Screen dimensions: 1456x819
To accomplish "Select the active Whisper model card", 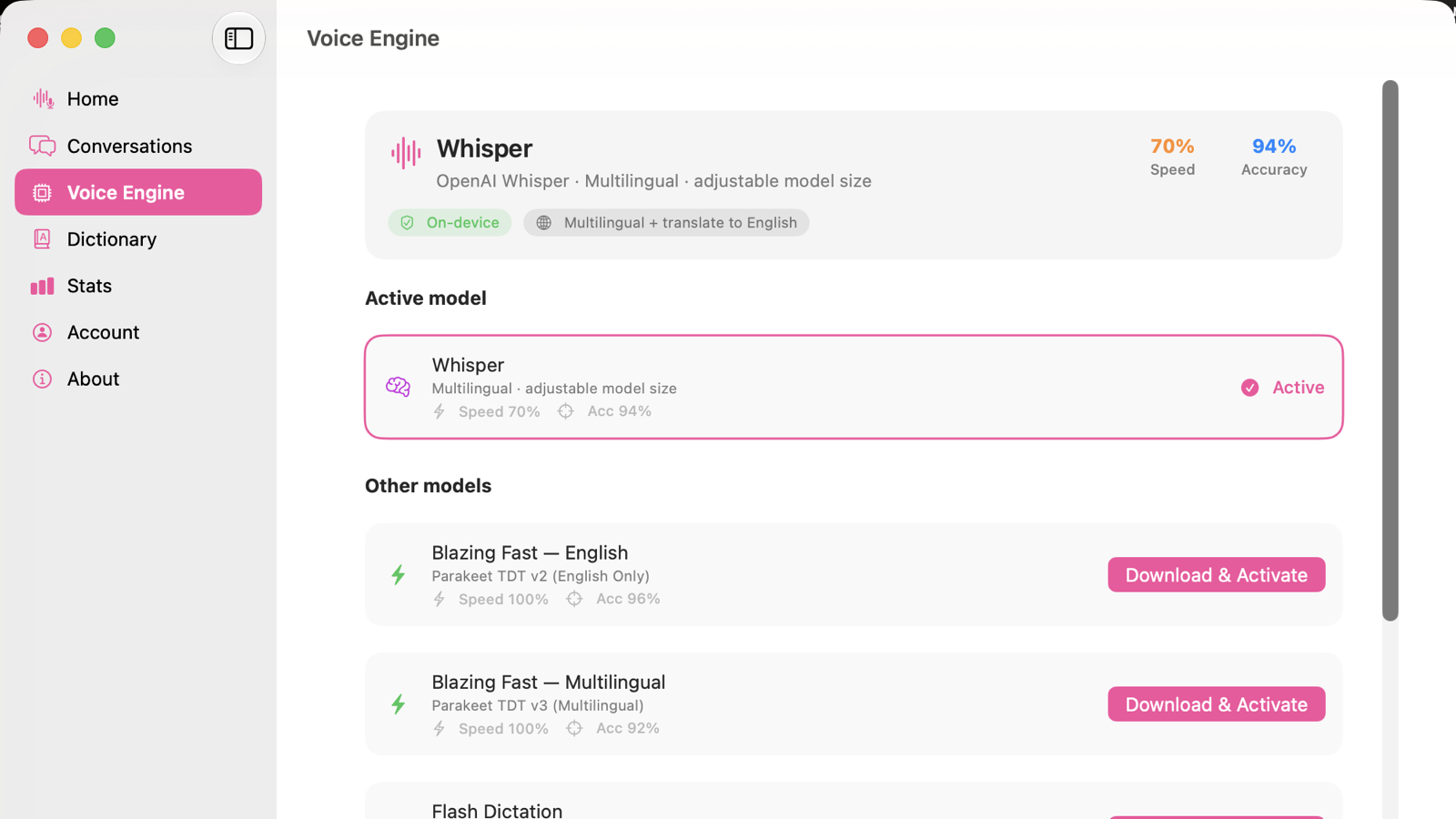I will click(854, 387).
